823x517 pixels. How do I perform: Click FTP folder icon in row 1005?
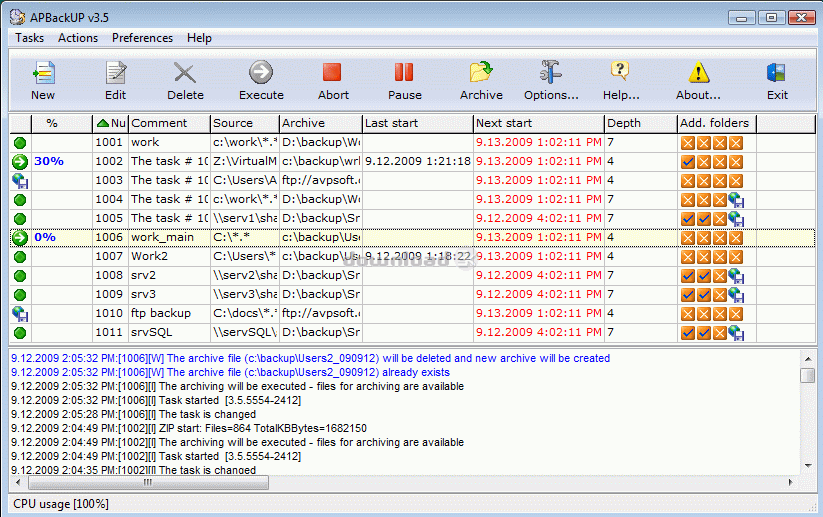point(736,219)
